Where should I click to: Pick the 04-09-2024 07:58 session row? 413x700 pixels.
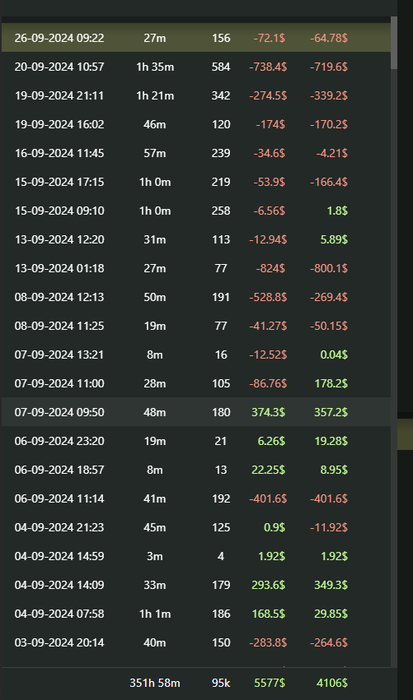196,614
